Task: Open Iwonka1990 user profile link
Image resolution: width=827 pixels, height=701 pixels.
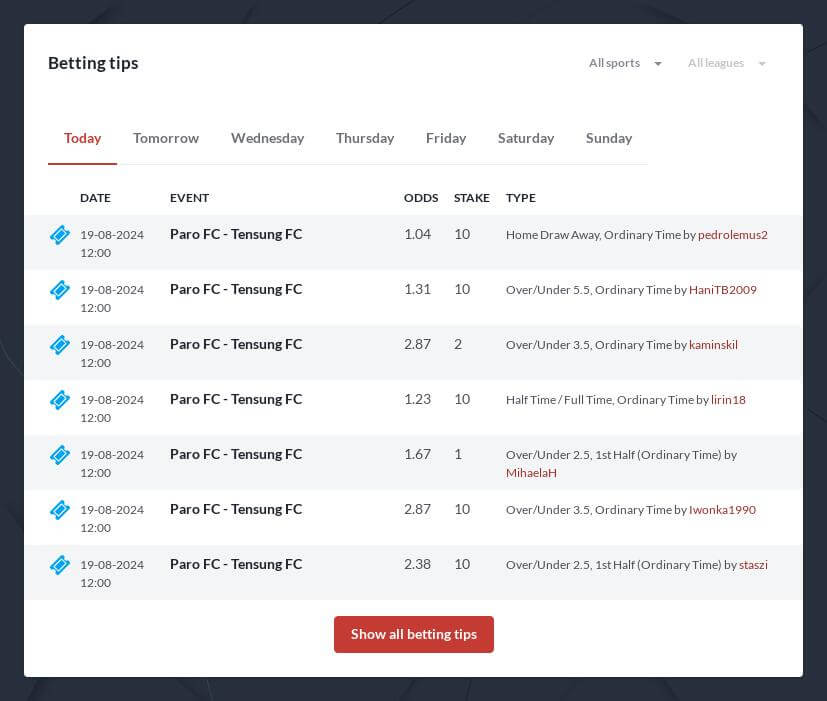Action: [722, 510]
